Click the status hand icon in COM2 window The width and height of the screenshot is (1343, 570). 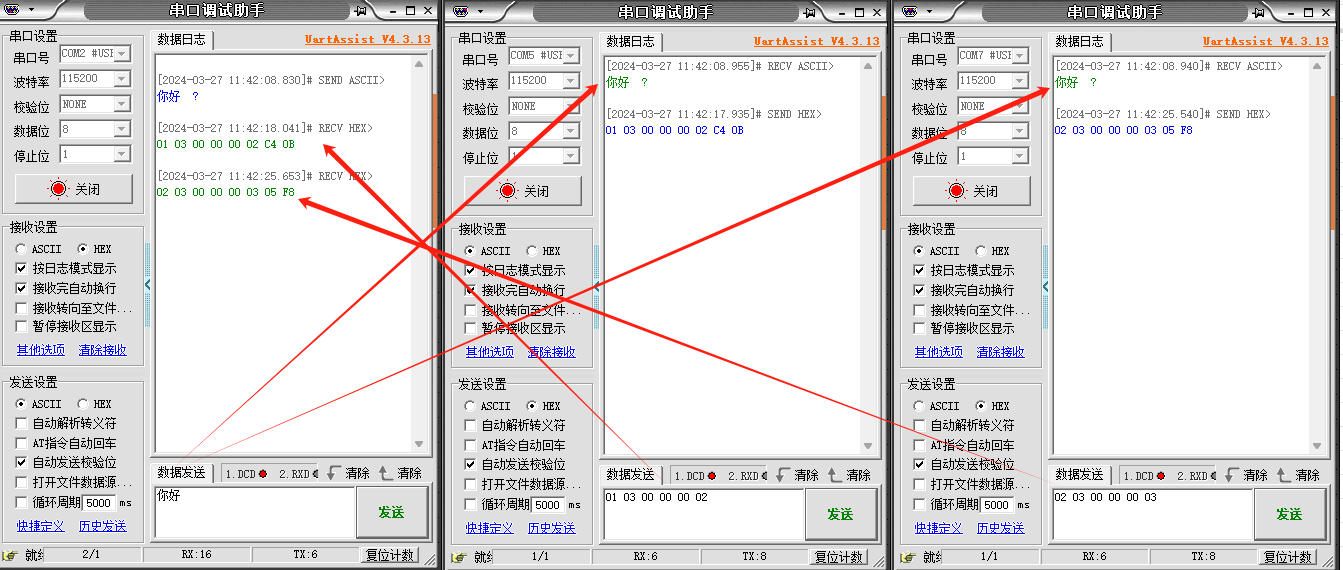10,556
